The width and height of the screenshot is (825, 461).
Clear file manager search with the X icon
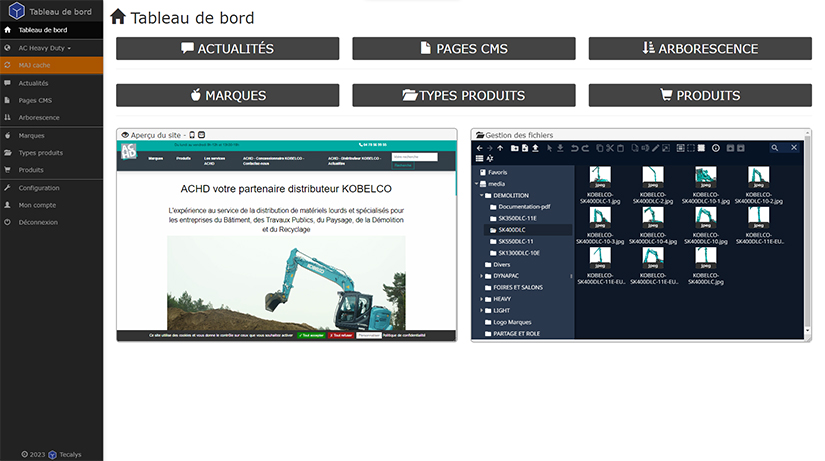794,148
